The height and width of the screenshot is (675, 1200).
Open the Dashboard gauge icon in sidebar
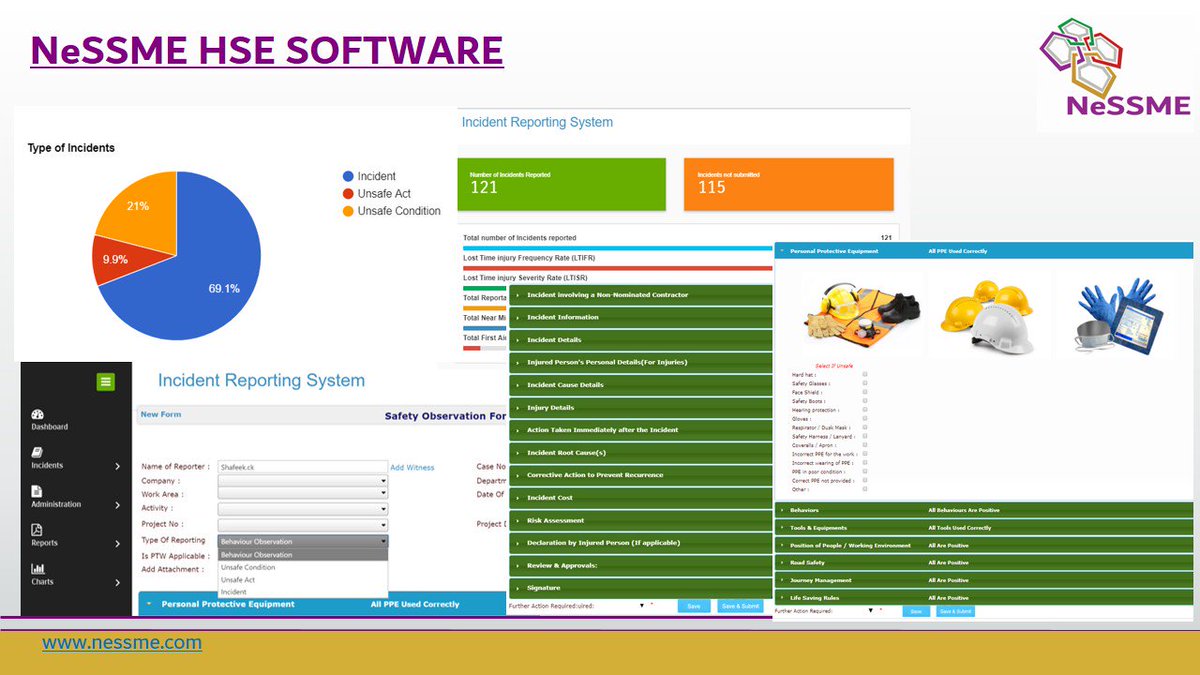click(38, 414)
